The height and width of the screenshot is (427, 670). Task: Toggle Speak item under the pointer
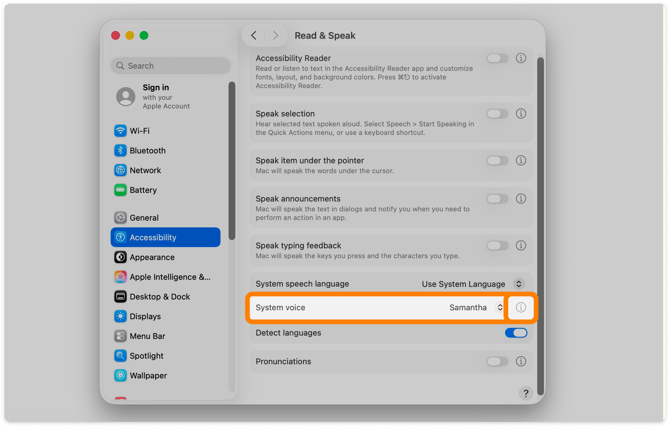pos(497,160)
